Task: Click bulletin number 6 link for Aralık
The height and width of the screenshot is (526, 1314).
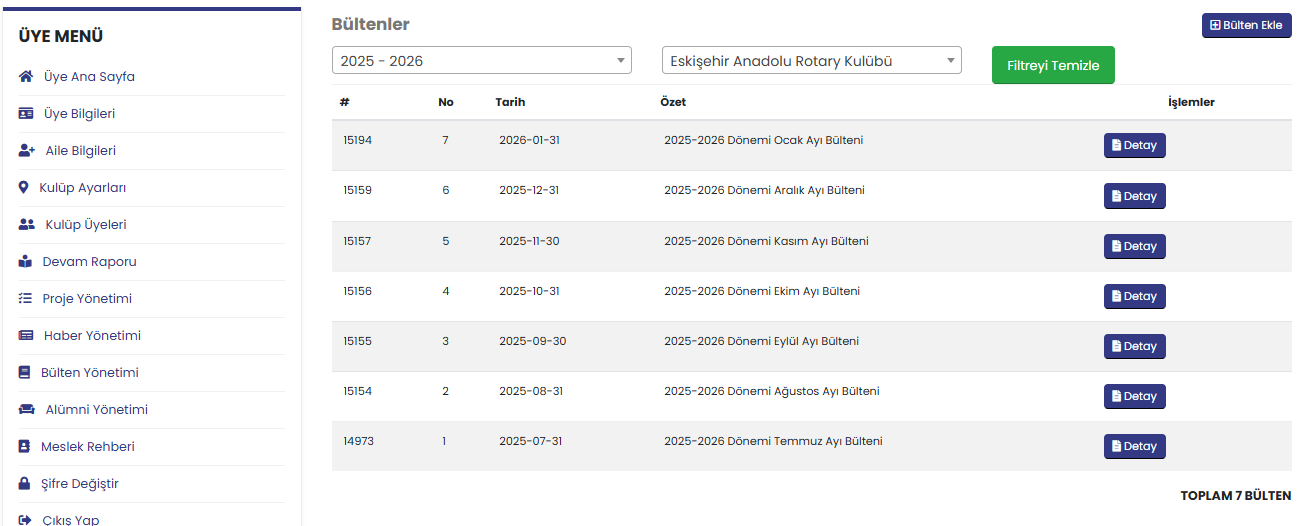Action: coord(446,191)
